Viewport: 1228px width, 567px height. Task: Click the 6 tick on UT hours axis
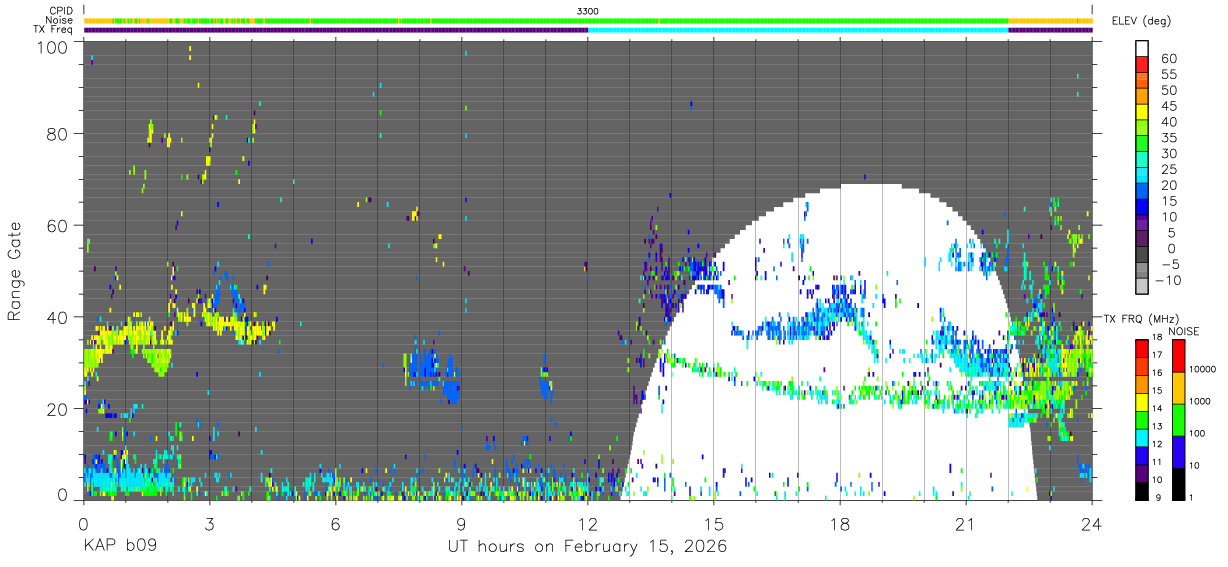pos(335,525)
